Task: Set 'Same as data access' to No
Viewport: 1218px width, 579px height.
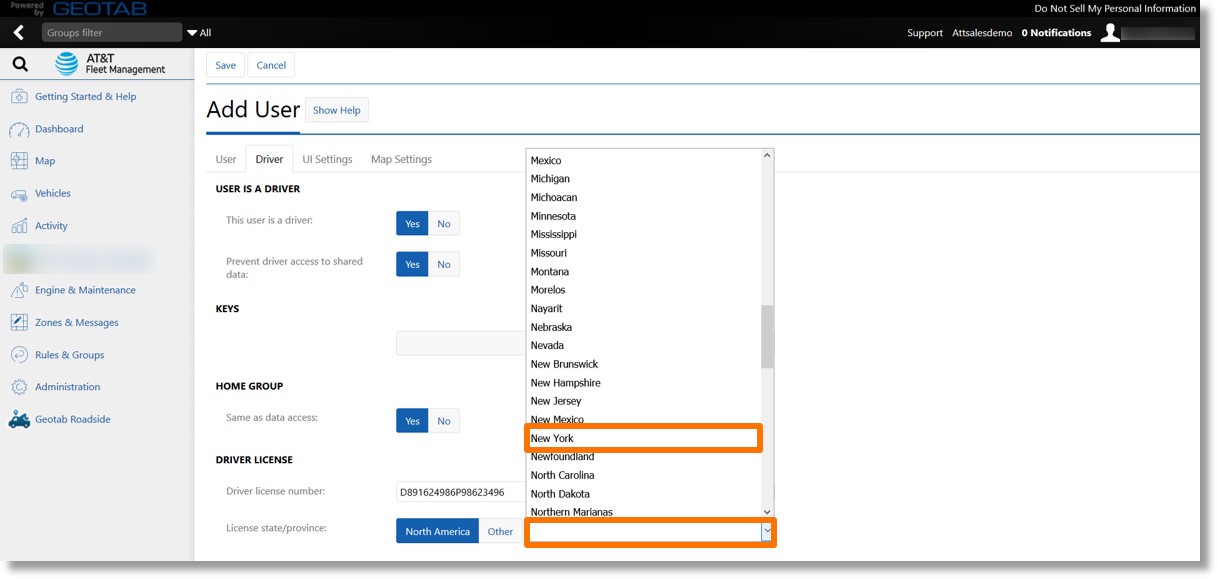Action: tap(444, 421)
